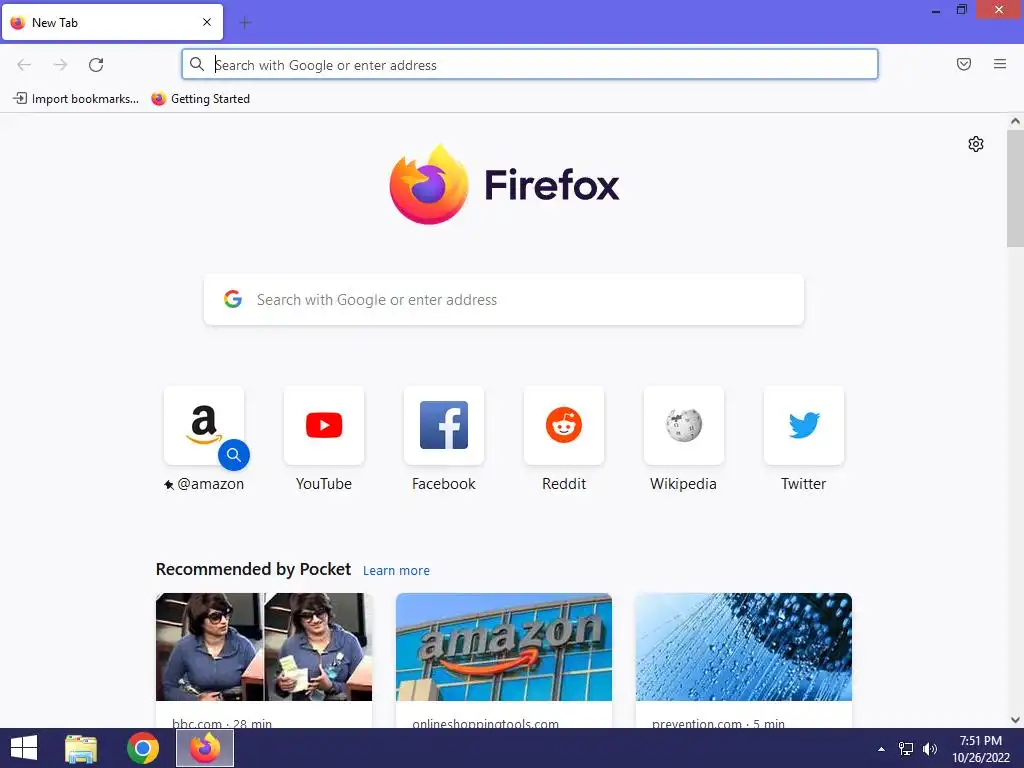The image size is (1024, 768).
Task: Open the volume tray icon
Action: pyautogui.click(x=930, y=749)
